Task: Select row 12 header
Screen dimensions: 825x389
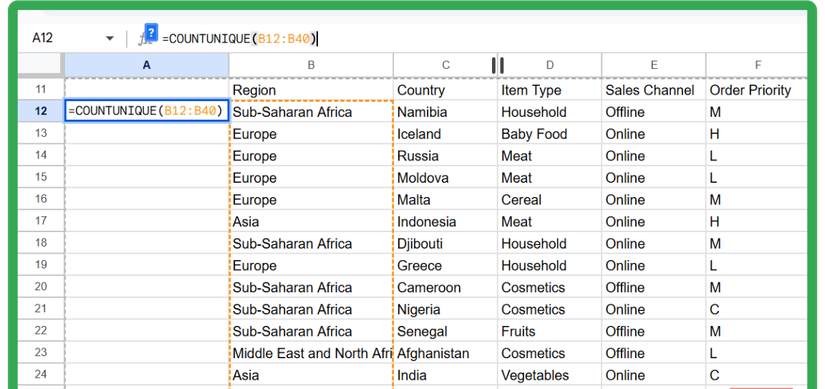Action: [x=41, y=111]
